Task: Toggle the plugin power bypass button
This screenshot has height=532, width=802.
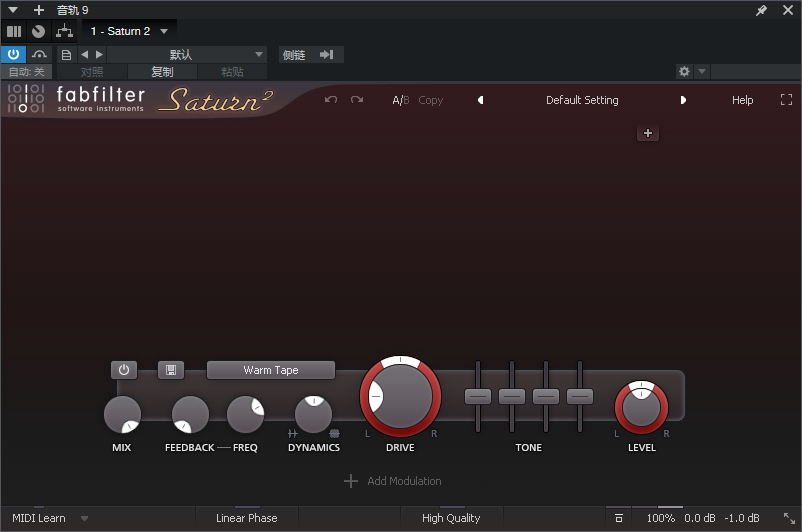Action: [13, 54]
